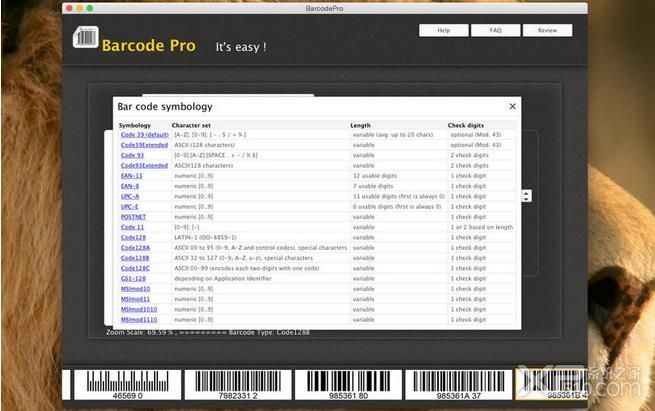The image size is (655, 411).
Task: Click the Zoom Scale status text
Action: 208,332
